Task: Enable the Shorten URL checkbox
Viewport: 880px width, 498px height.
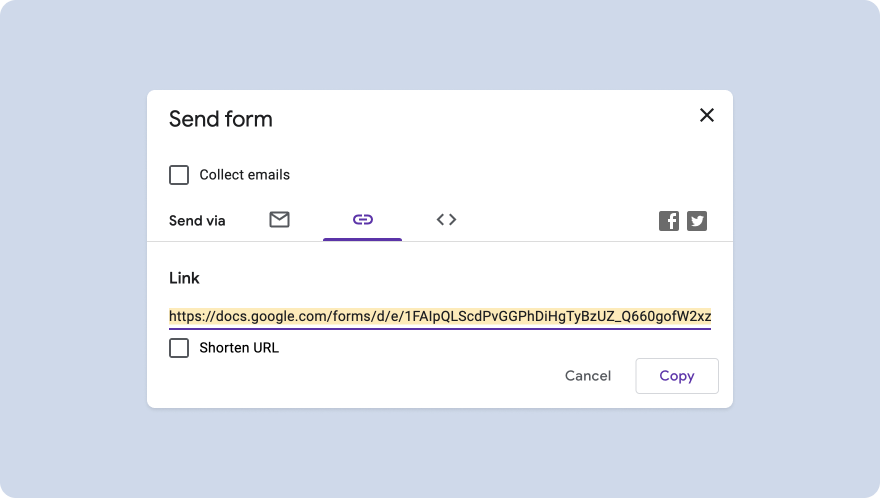Action: 179,348
